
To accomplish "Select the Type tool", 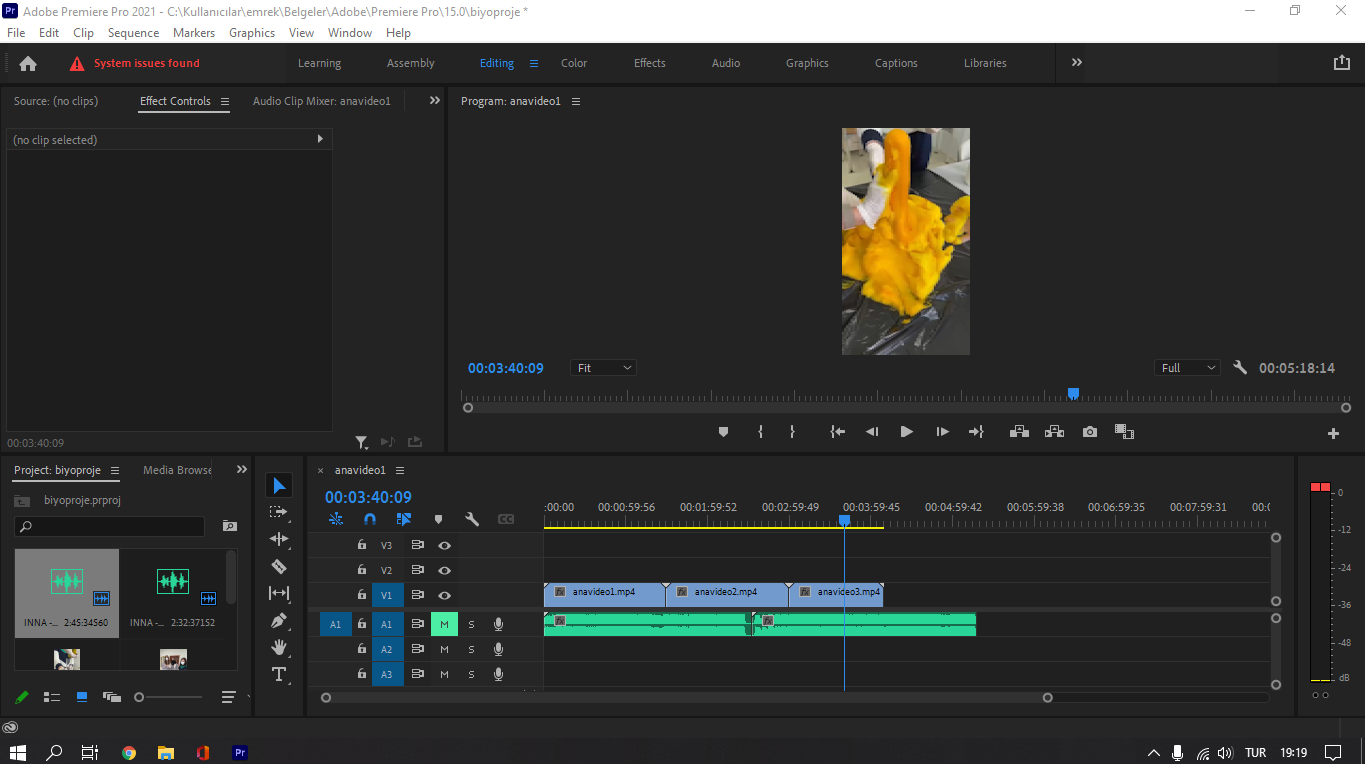I will 279,674.
